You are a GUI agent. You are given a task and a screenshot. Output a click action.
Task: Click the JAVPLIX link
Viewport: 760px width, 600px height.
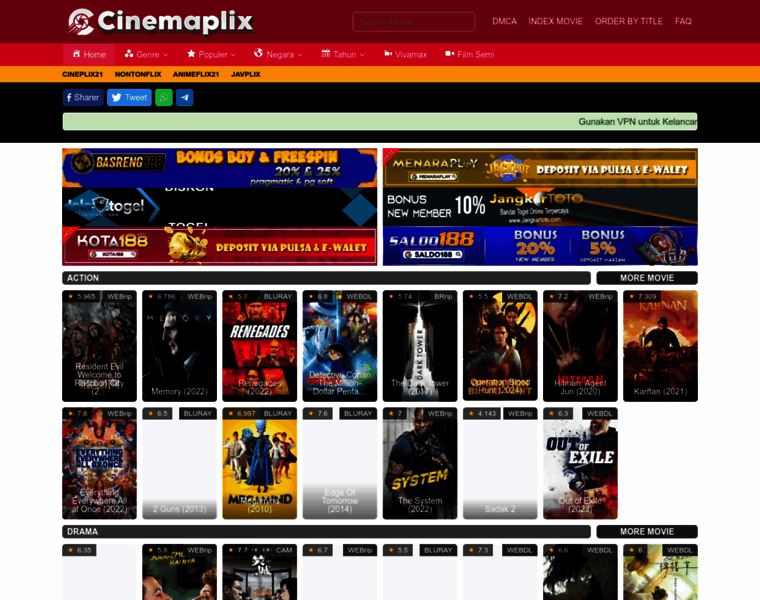coord(246,74)
